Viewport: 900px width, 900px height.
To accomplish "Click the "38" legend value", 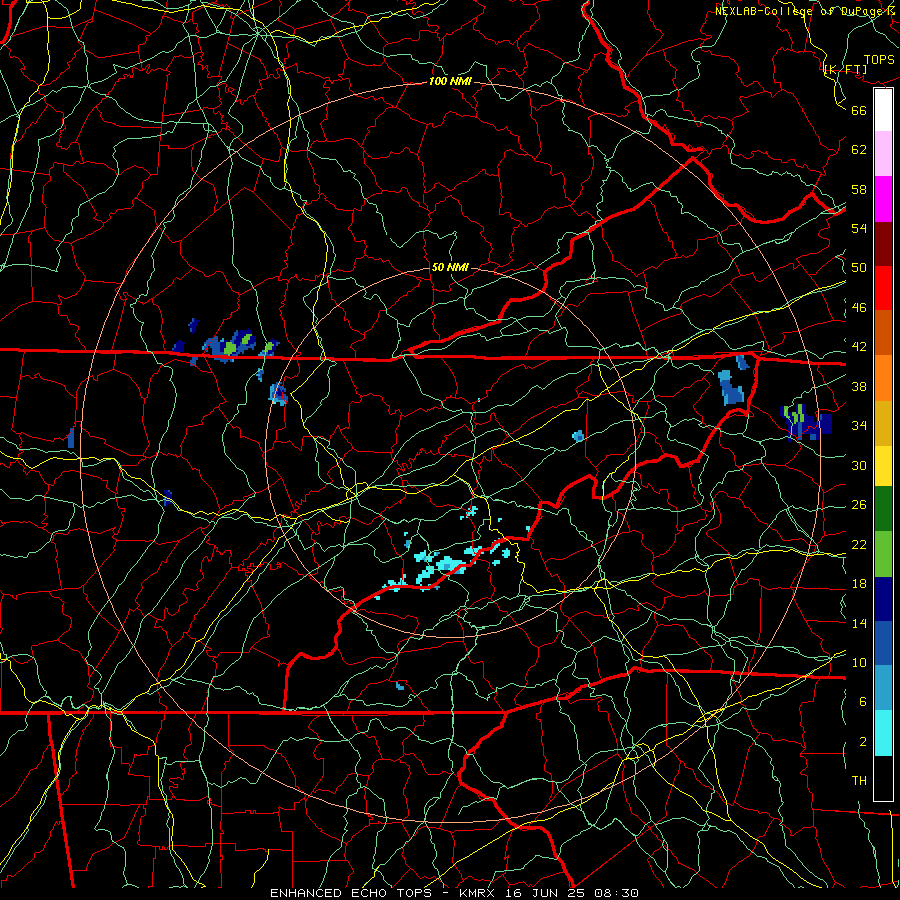I will [859, 386].
